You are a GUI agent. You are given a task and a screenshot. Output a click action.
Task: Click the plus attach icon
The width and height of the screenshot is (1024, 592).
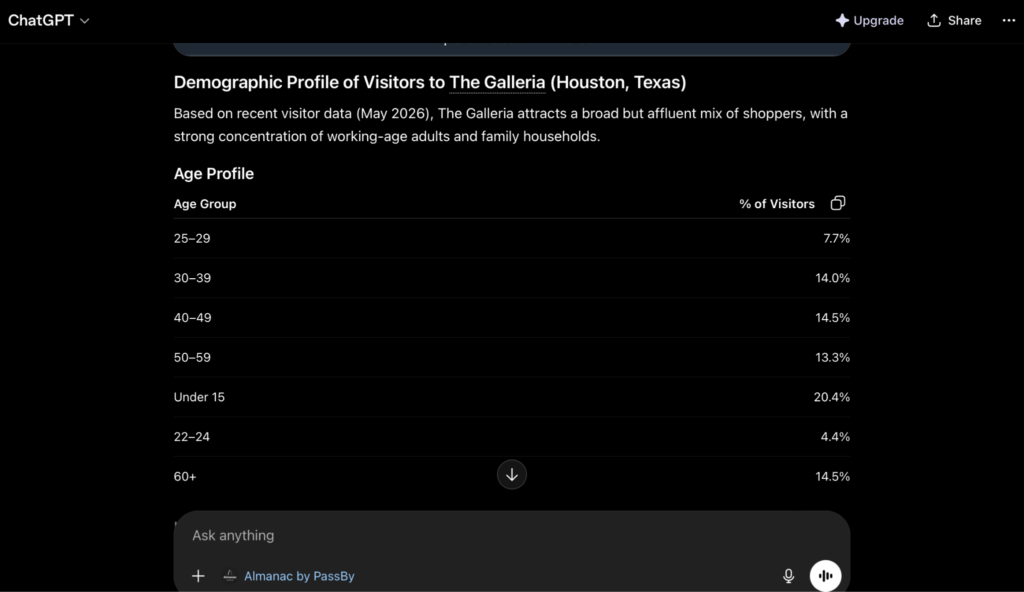click(198, 576)
